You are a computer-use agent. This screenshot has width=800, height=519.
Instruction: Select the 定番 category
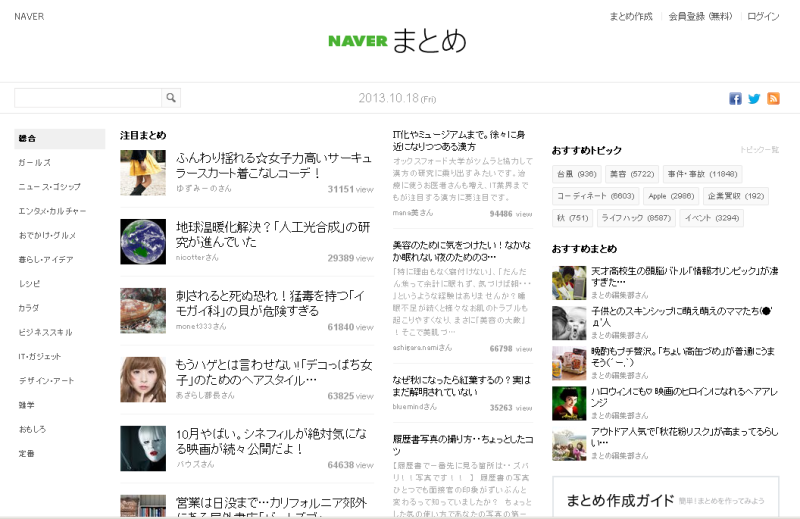(x=27, y=453)
